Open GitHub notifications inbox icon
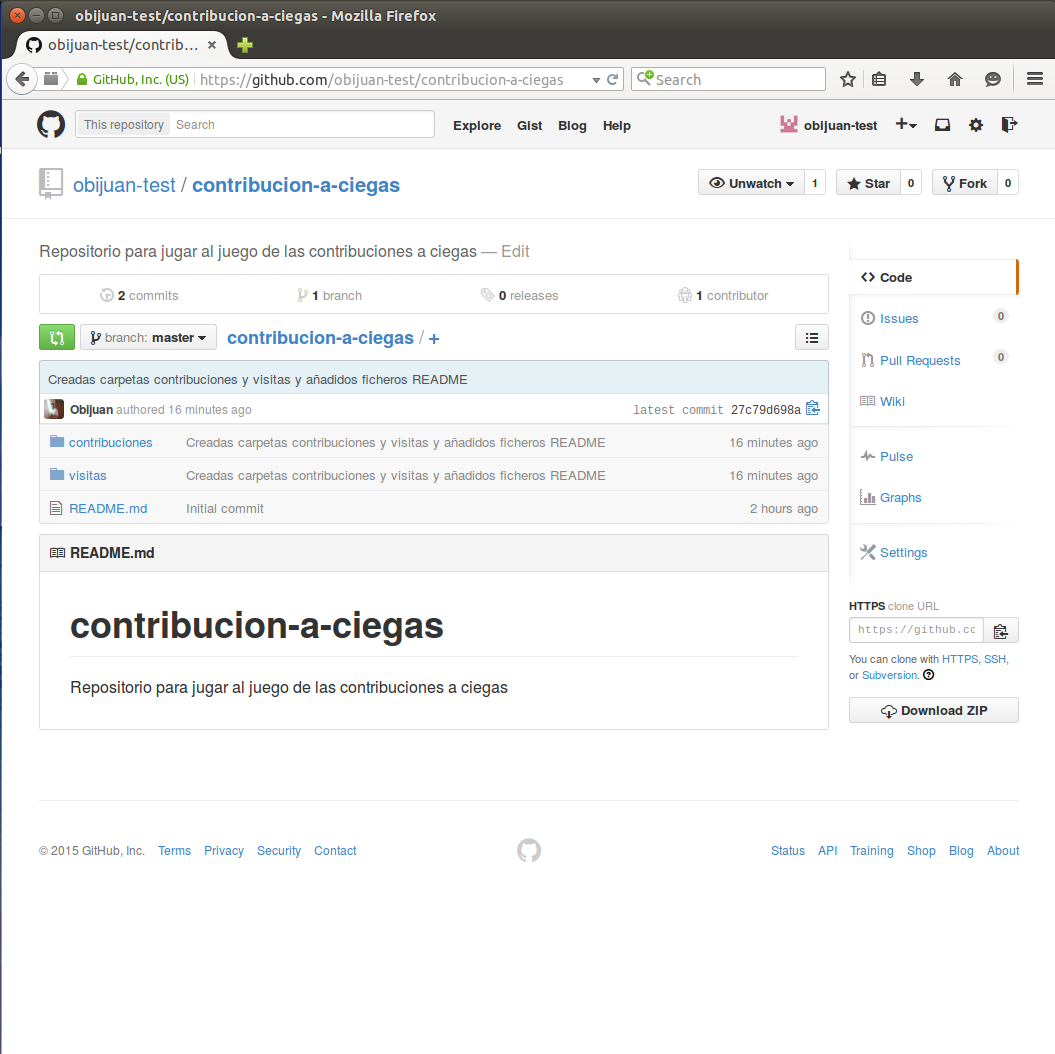The height and width of the screenshot is (1054, 1055). pos(942,125)
